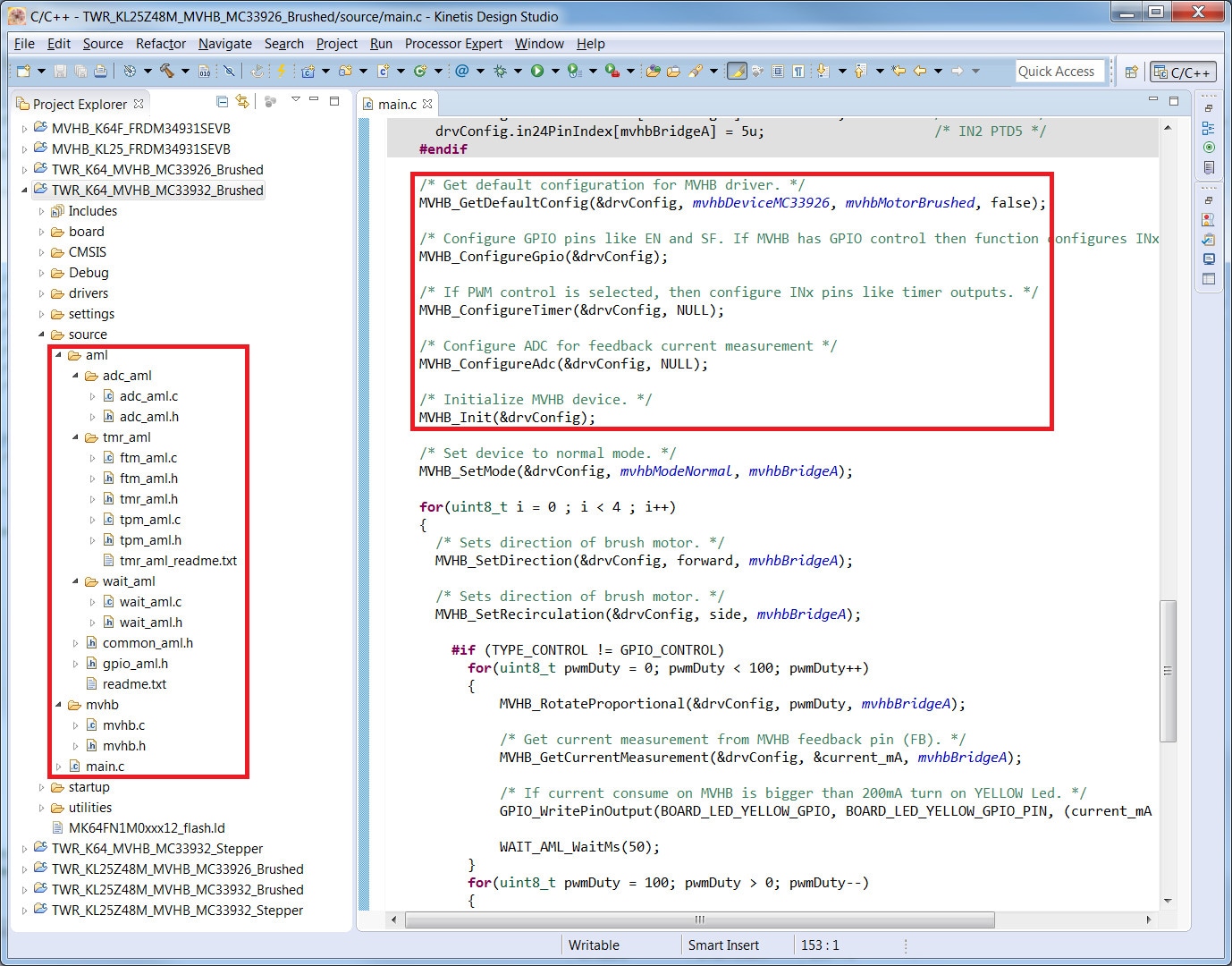Open the Open Perspective button
The width and height of the screenshot is (1232, 966).
pyautogui.click(x=1131, y=72)
